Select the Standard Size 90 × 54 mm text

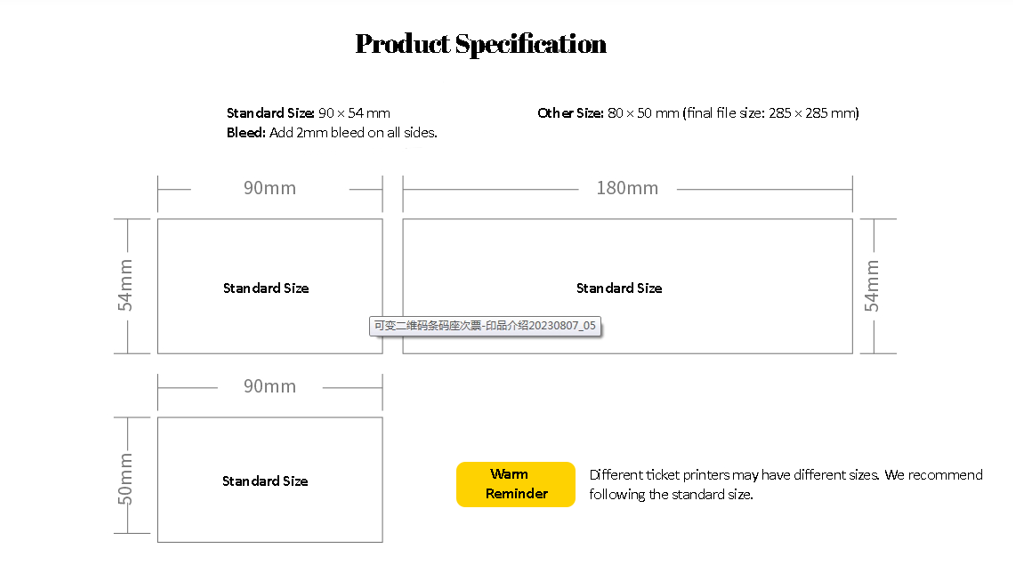click(x=308, y=113)
